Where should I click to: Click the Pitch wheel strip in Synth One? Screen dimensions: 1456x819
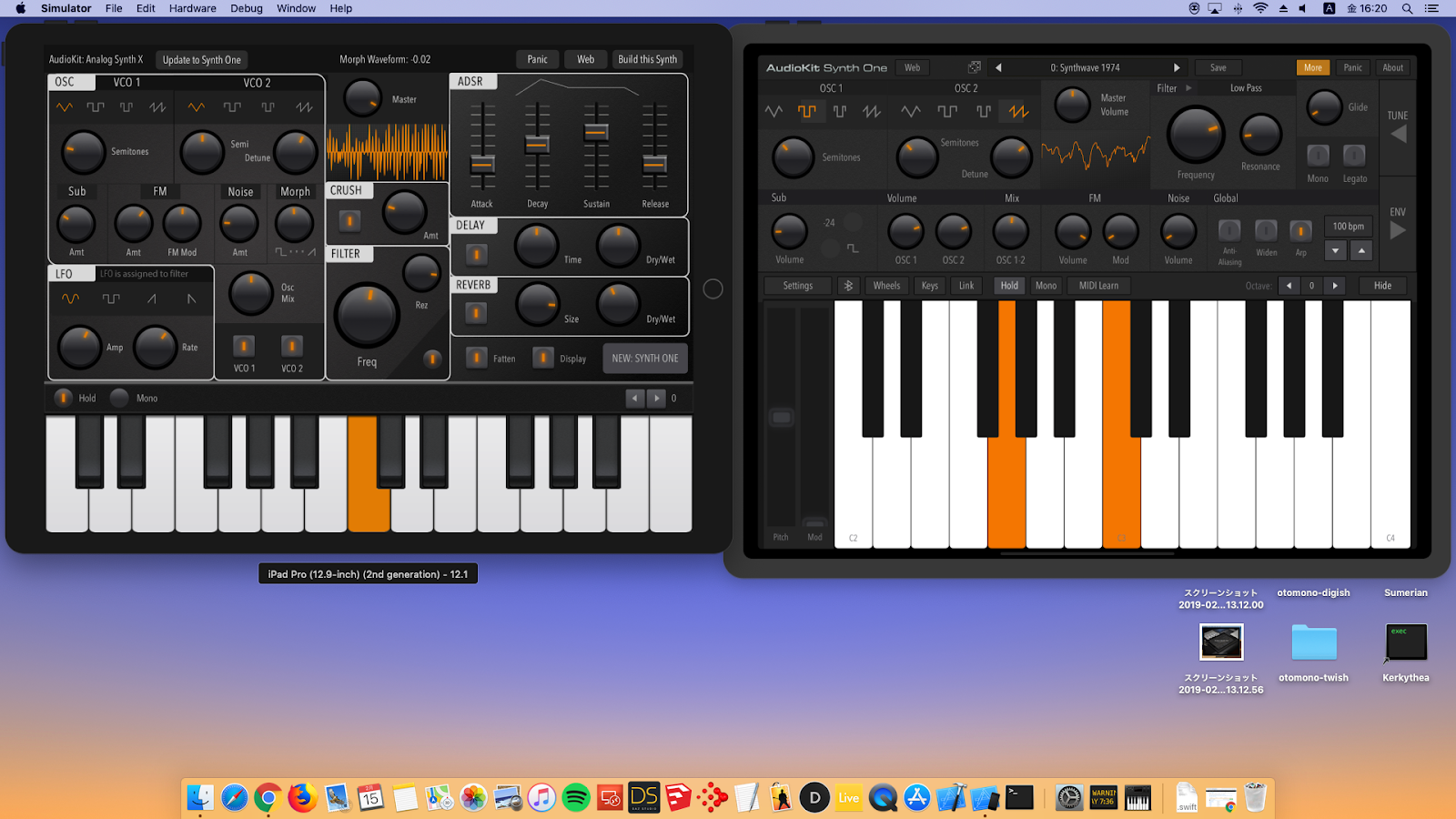781,417
